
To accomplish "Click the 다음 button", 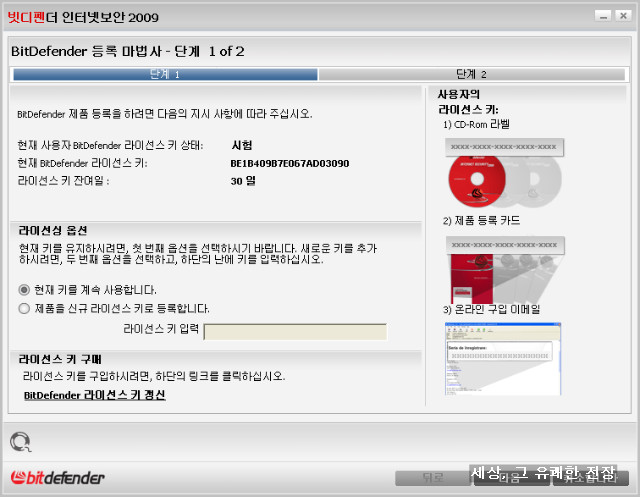I will tap(511, 478).
